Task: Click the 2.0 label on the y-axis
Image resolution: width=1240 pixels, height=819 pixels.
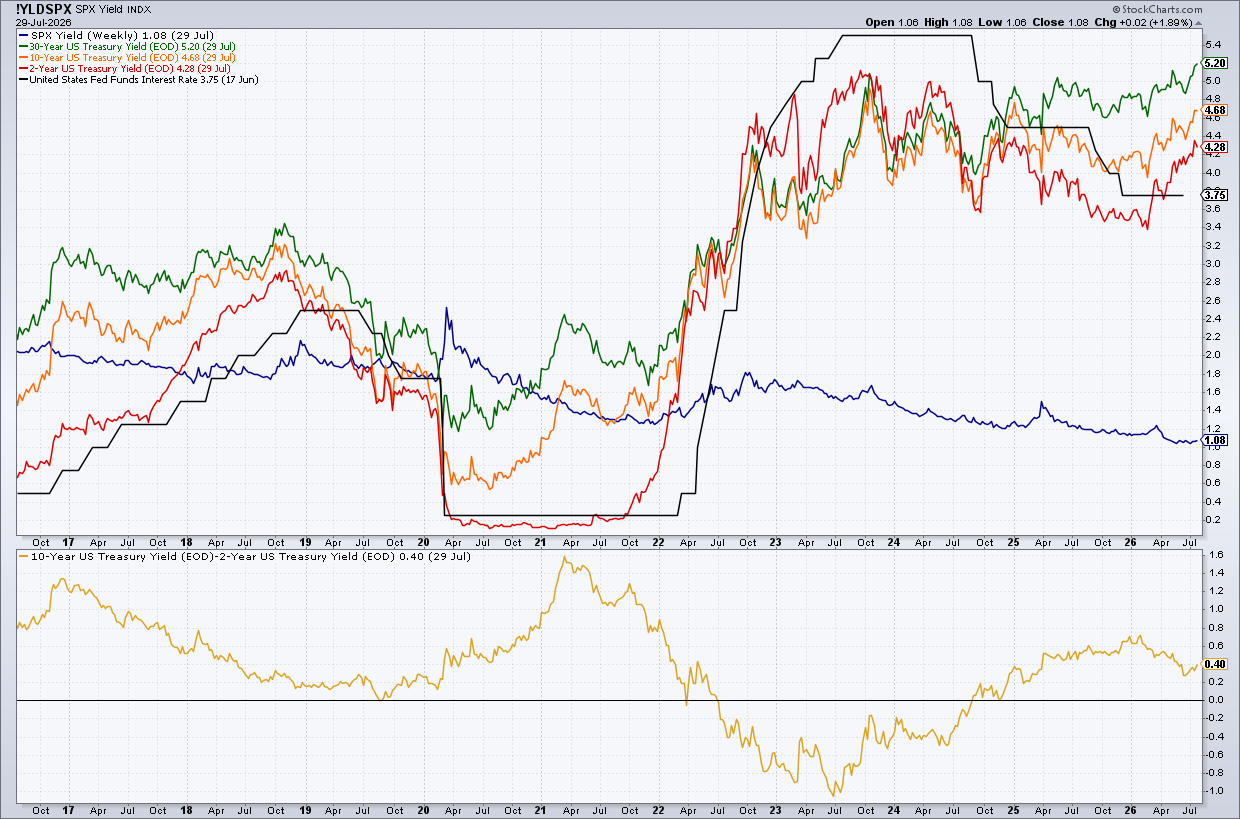Action: pyautogui.click(x=1211, y=355)
